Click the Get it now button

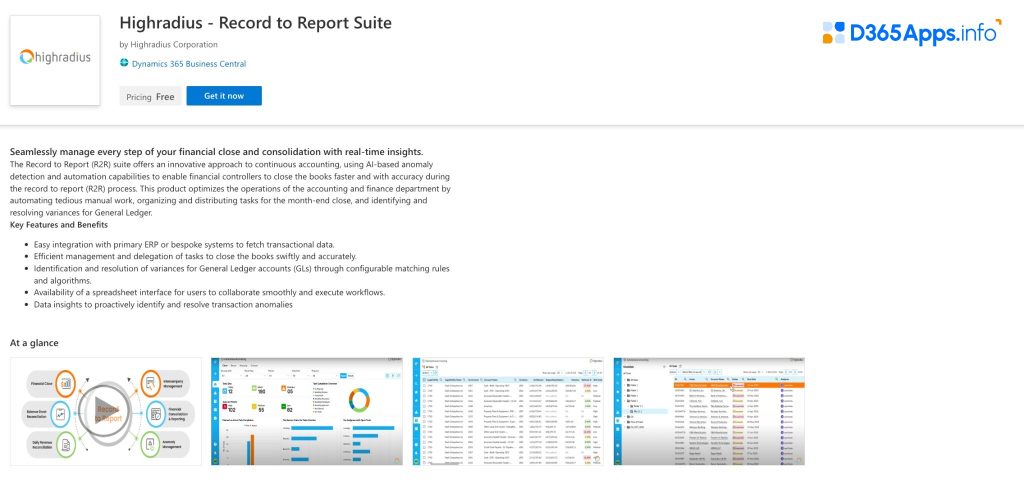click(x=224, y=96)
